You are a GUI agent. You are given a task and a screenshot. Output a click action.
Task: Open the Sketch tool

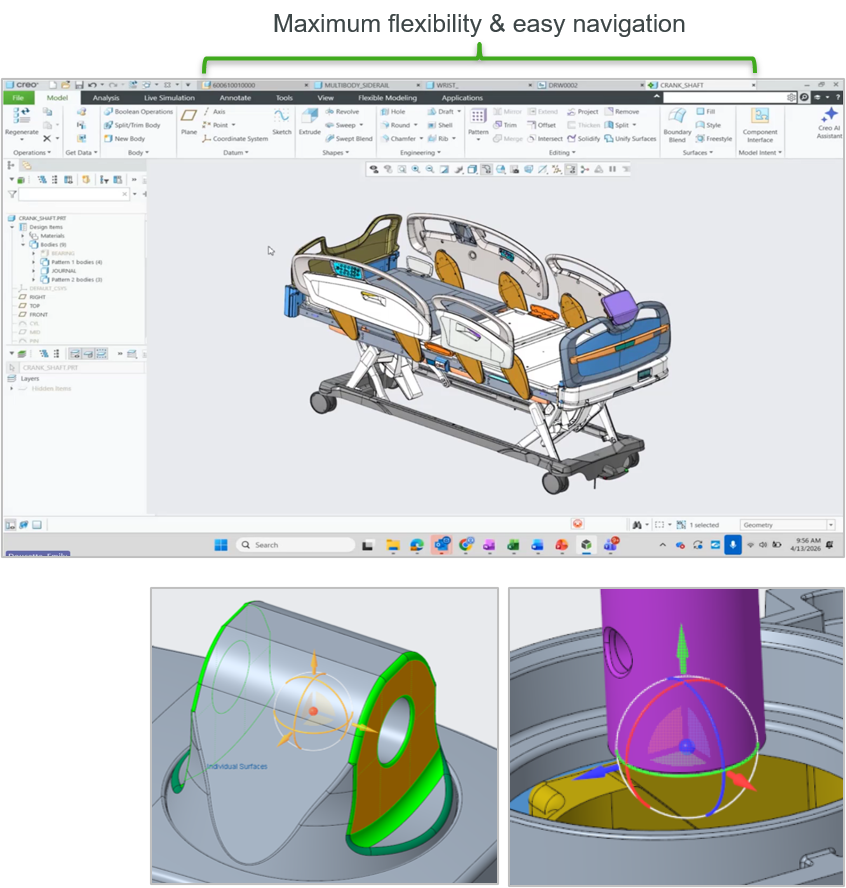click(x=281, y=122)
